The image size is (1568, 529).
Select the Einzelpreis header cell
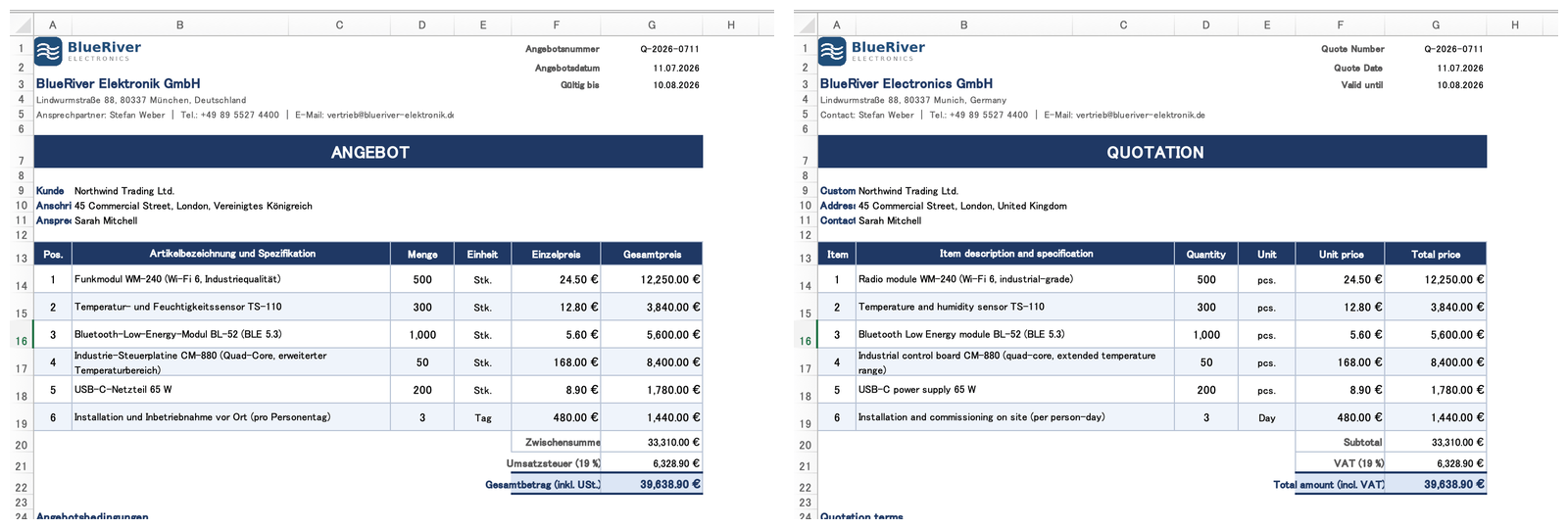point(556,254)
